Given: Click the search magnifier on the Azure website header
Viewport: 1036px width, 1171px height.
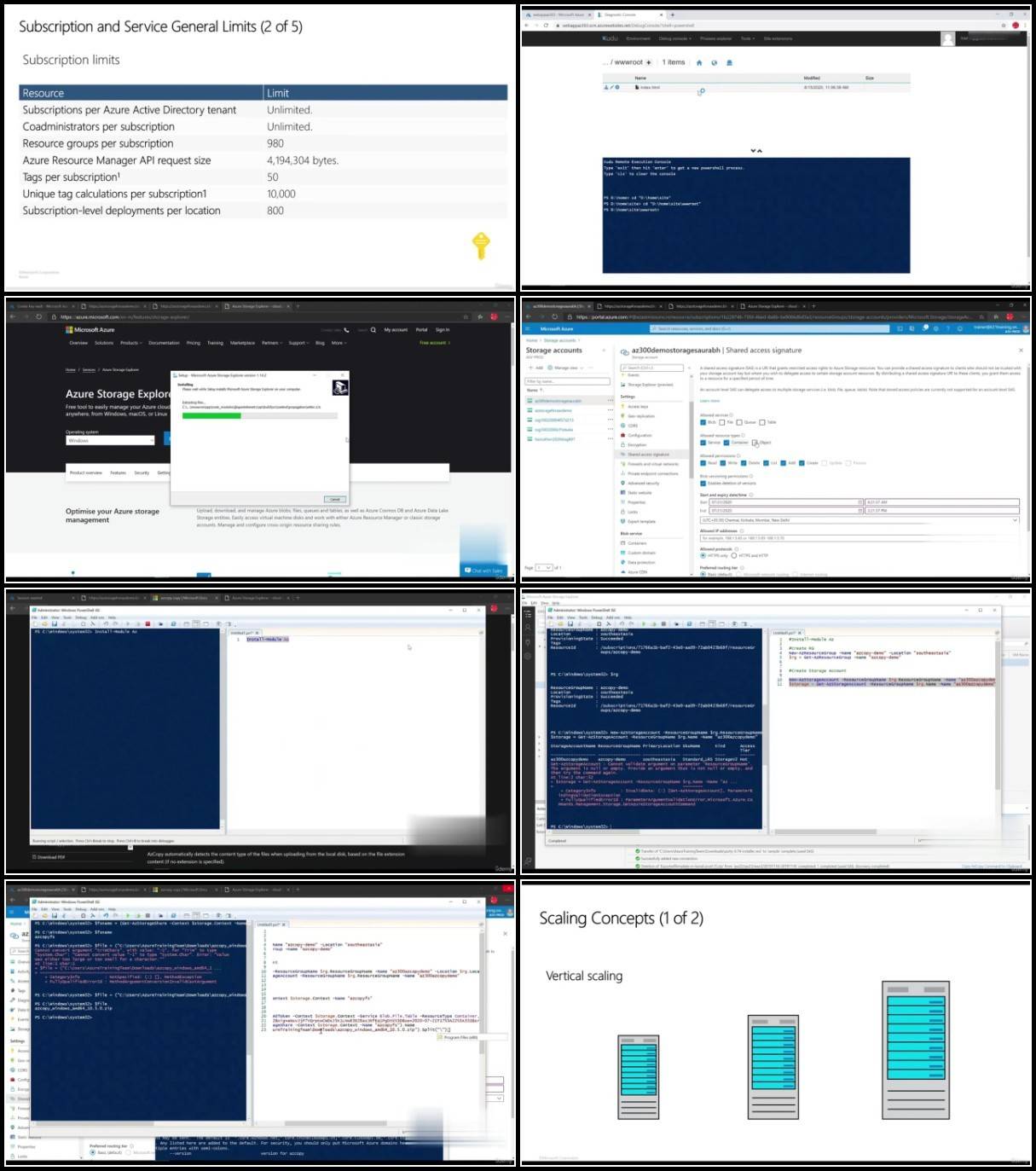Looking at the screenshot, I should click(373, 330).
